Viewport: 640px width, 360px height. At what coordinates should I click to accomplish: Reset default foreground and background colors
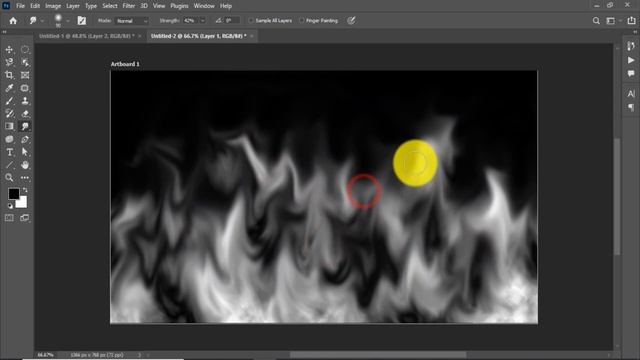pyautogui.click(x=10, y=206)
